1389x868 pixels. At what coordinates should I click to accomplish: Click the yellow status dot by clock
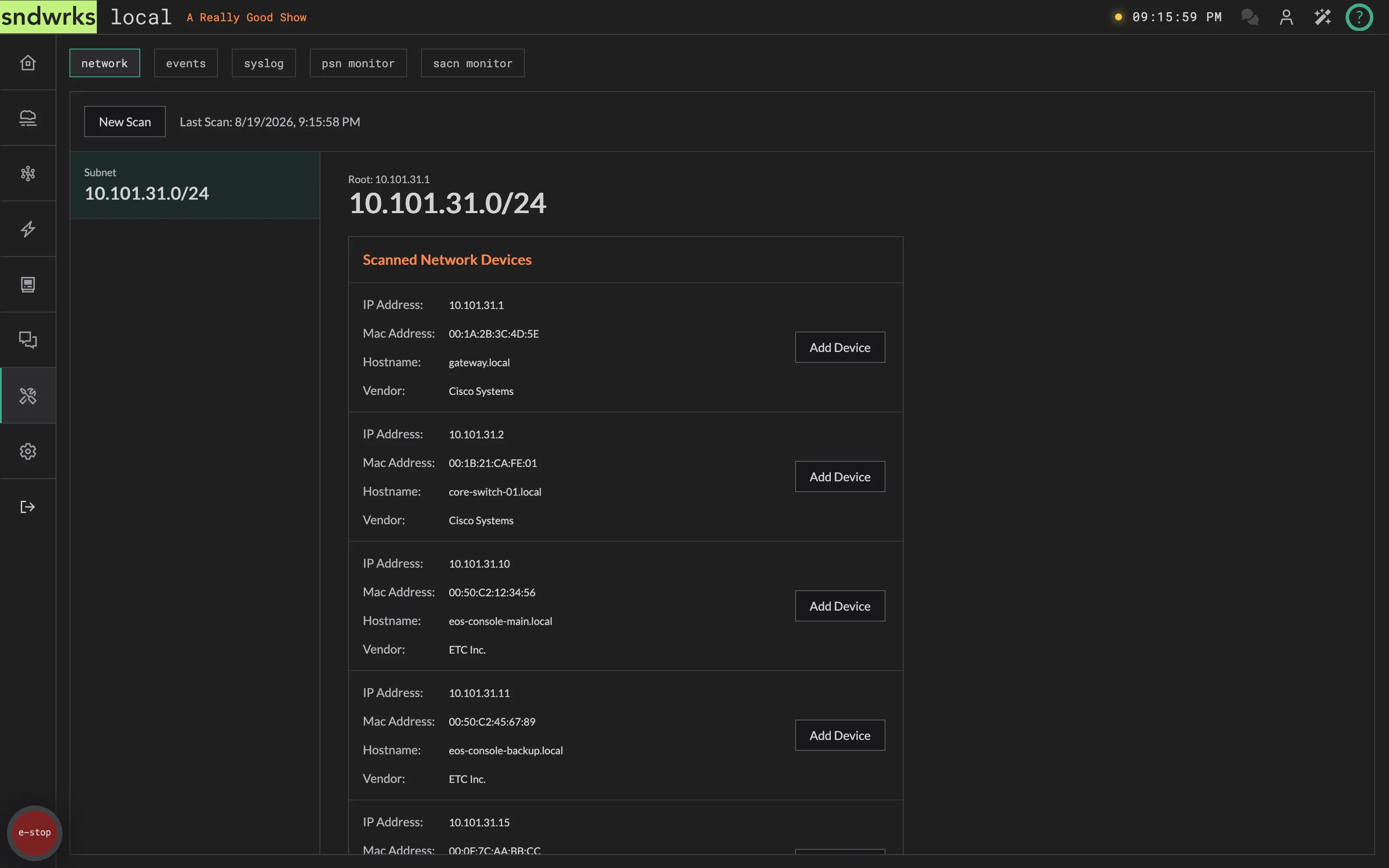tap(1118, 17)
